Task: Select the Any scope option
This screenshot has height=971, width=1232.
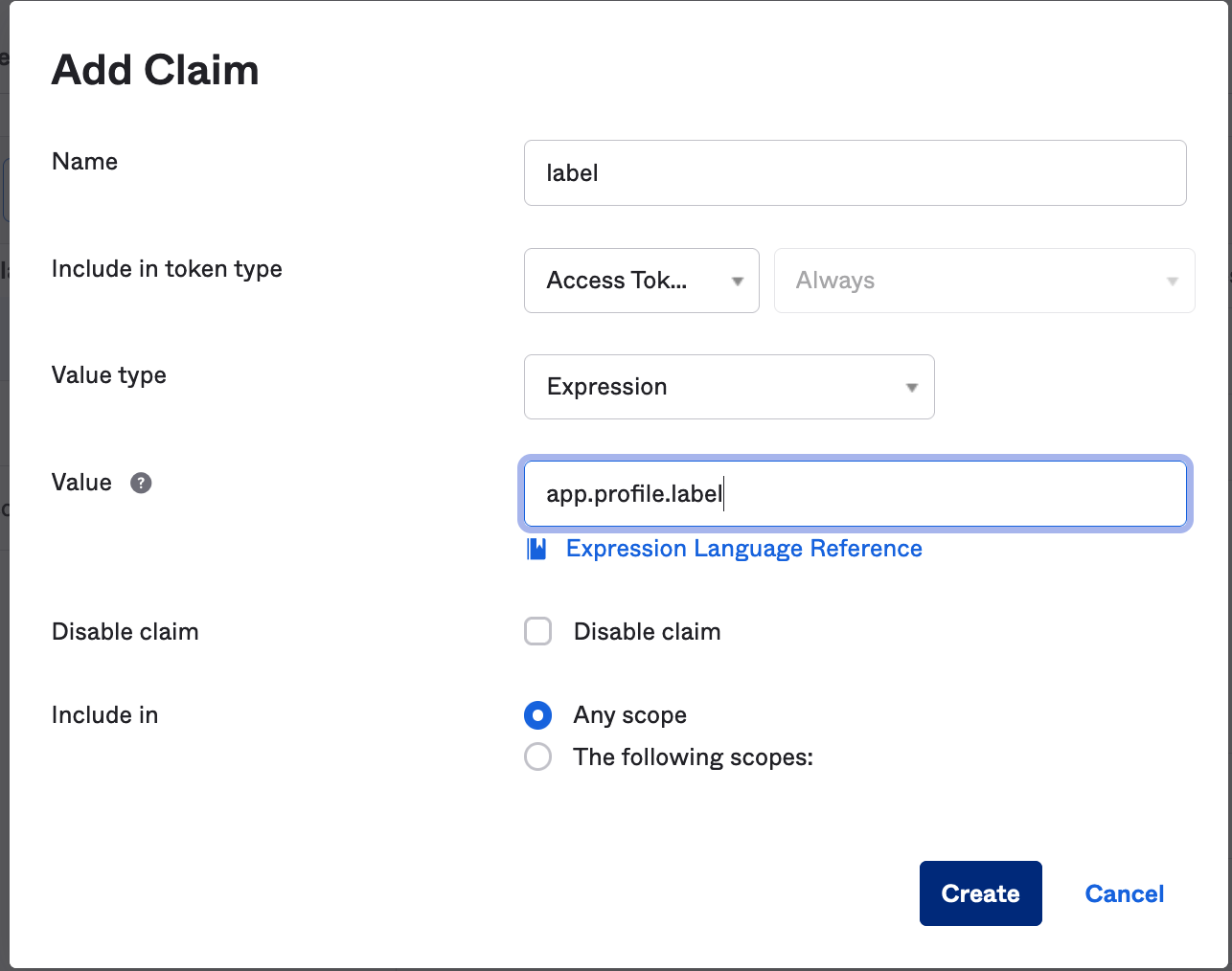Action: click(537, 714)
